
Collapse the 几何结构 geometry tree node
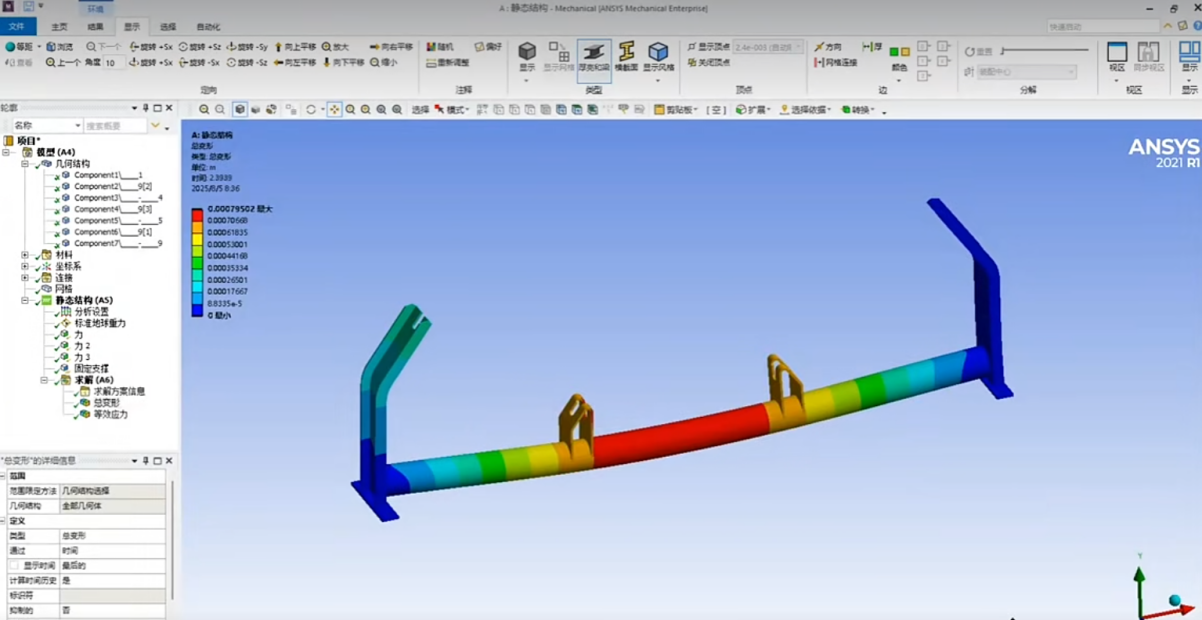pyautogui.click(x=25, y=164)
